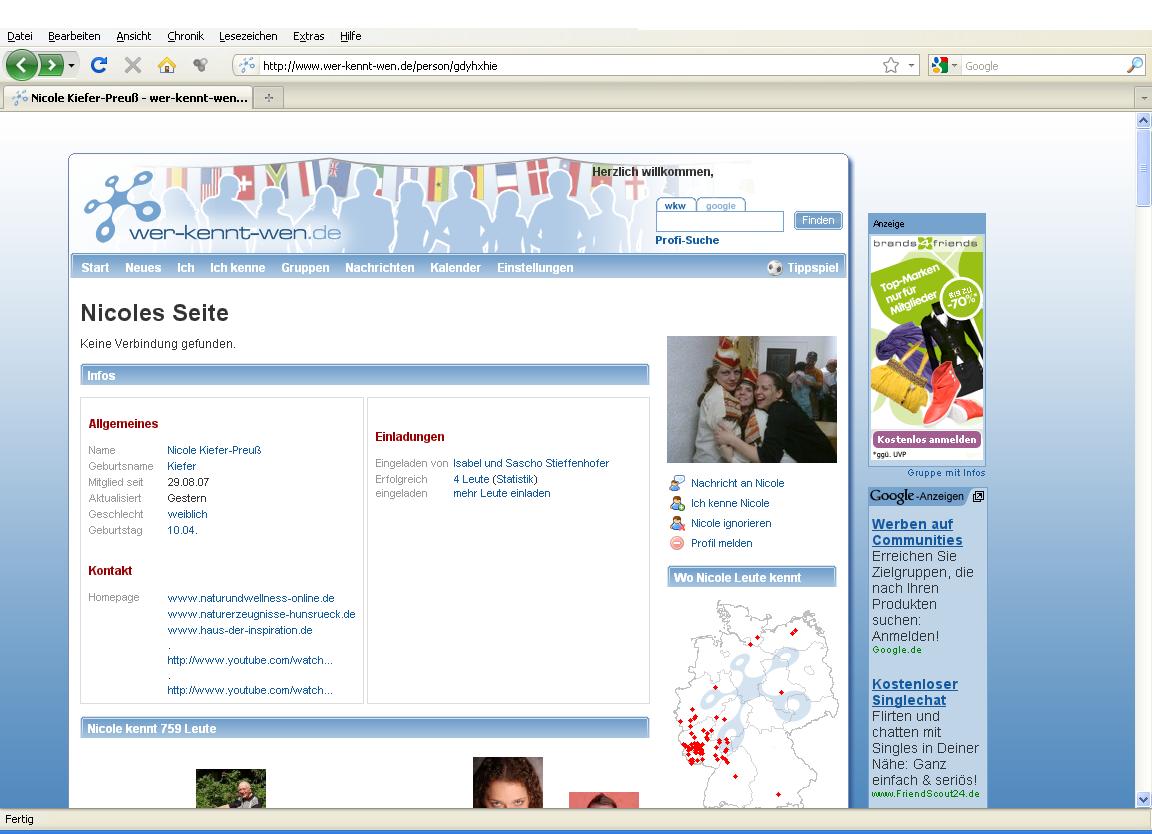Screen dimensions: 1152x834
Task: Click the 'Nachricht an Nicole' message icon
Action: click(x=677, y=484)
